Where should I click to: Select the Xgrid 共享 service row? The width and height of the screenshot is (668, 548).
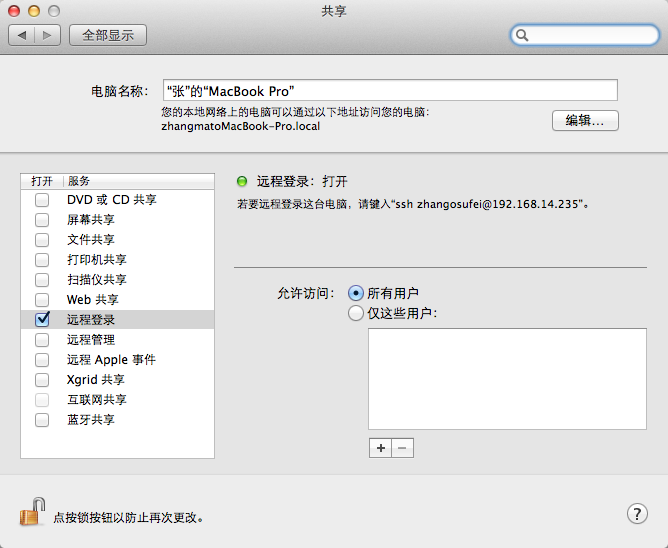point(117,380)
